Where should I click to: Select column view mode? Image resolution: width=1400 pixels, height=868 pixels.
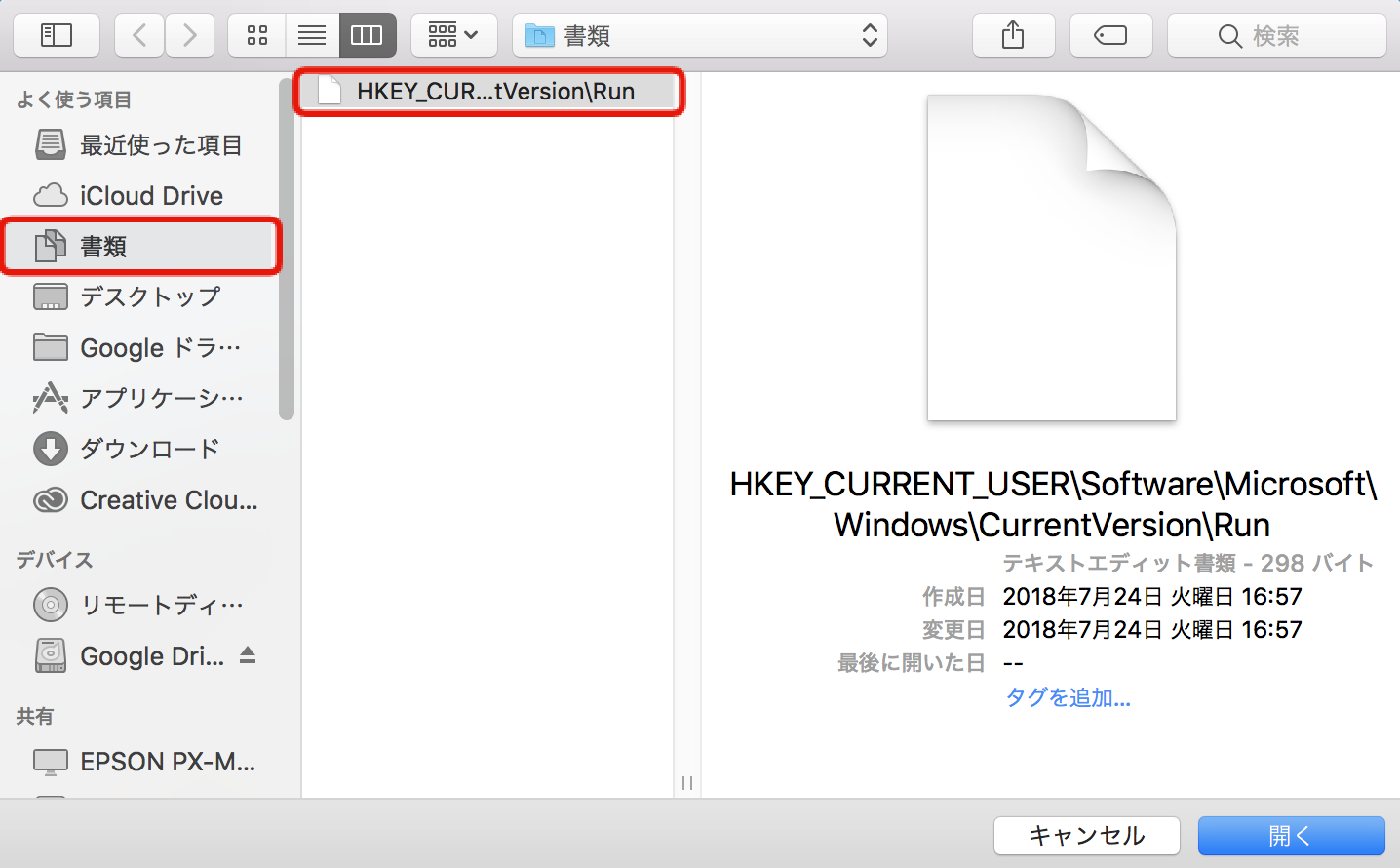(367, 36)
